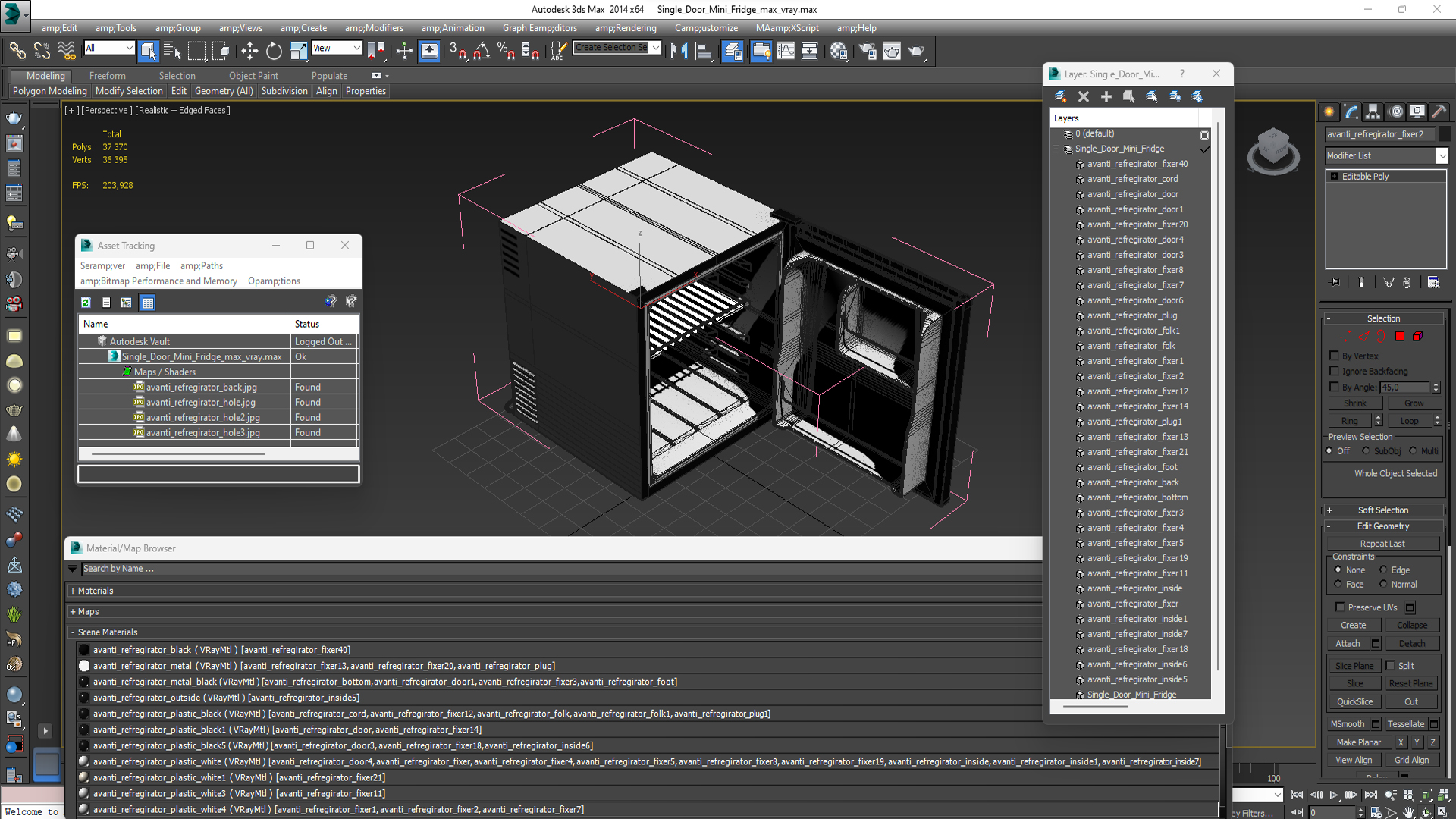Select Element sub-object level icon
This screenshot has height=819, width=1456.
(x=1417, y=337)
